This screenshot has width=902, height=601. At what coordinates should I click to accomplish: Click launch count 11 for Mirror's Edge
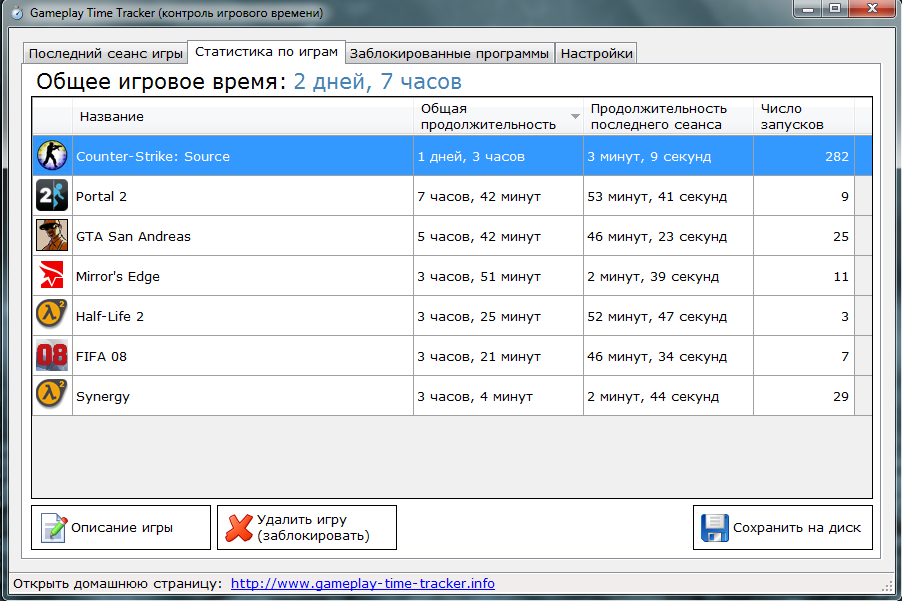click(x=804, y=276)
